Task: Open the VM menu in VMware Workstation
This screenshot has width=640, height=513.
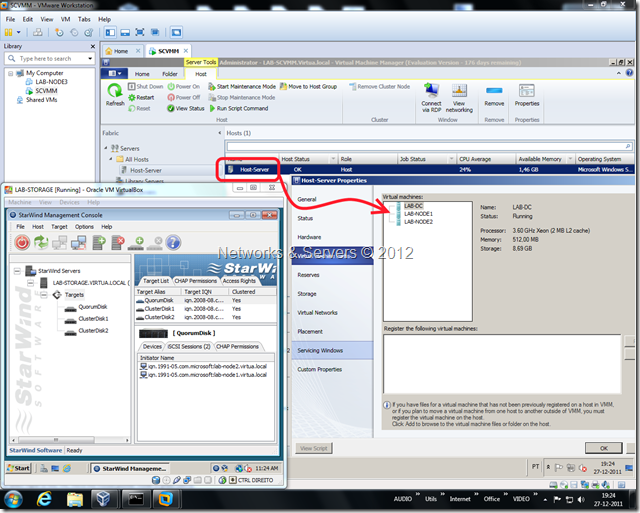Action: (65, 19)
